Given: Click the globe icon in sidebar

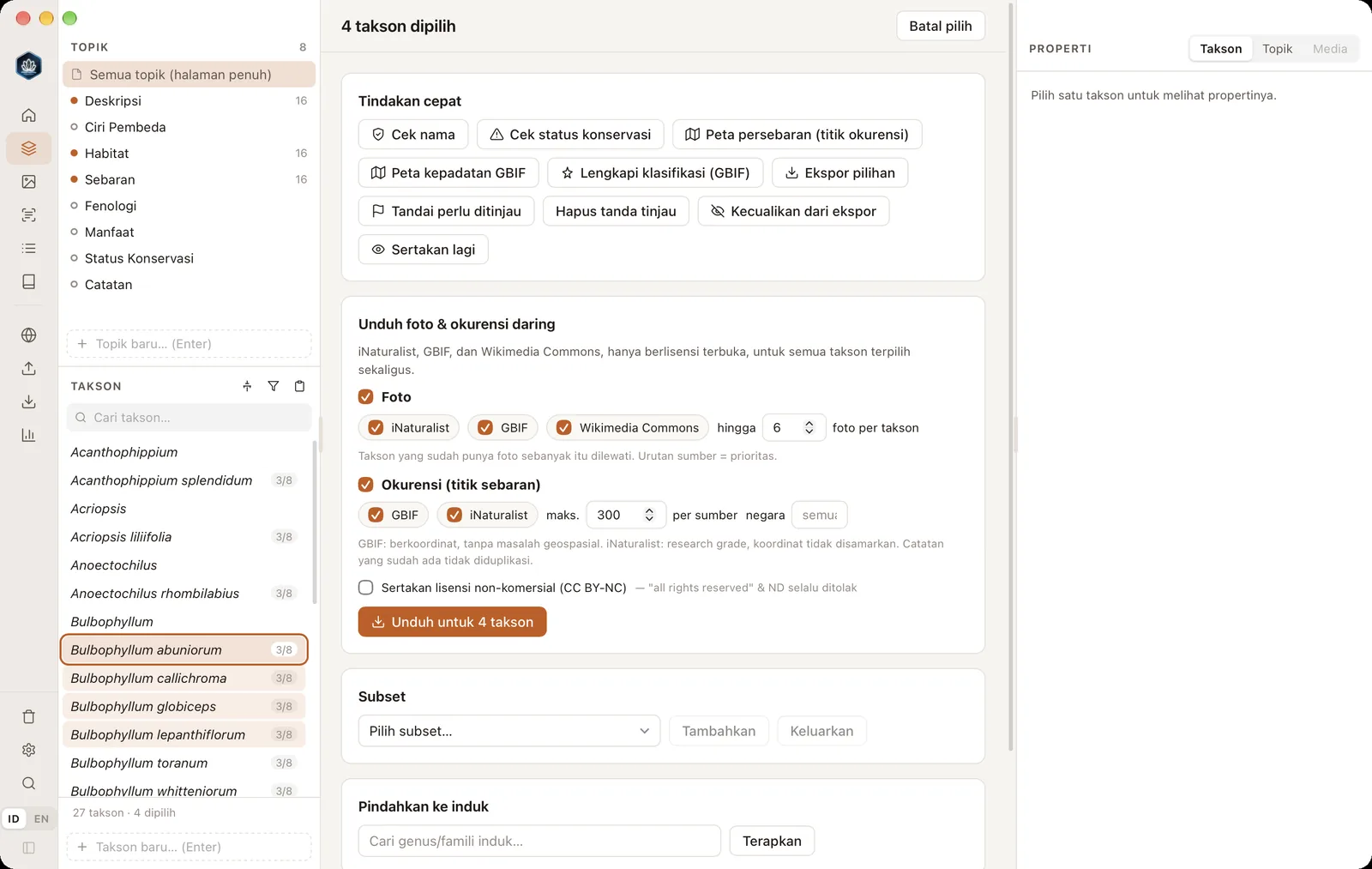Looking at the screenshot, I should [28, 335].
